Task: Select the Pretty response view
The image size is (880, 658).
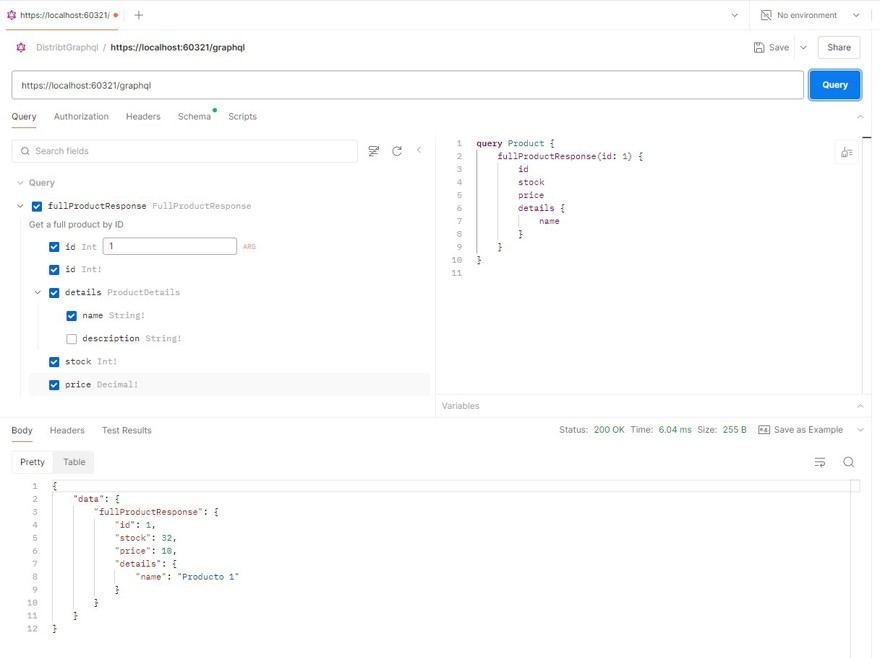Action: [x=33, y=462]
